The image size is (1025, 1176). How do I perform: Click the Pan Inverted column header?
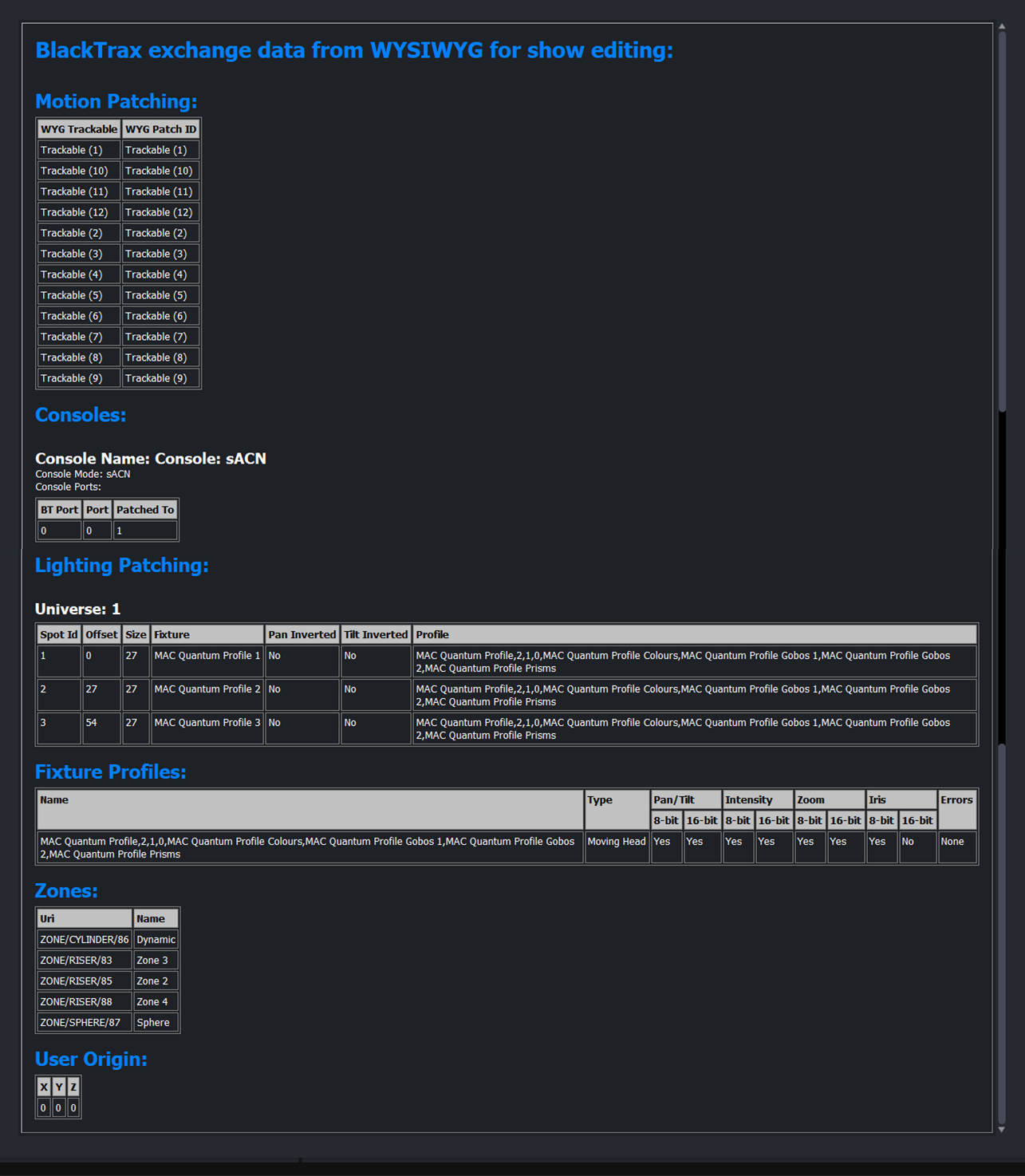[302, 635]
